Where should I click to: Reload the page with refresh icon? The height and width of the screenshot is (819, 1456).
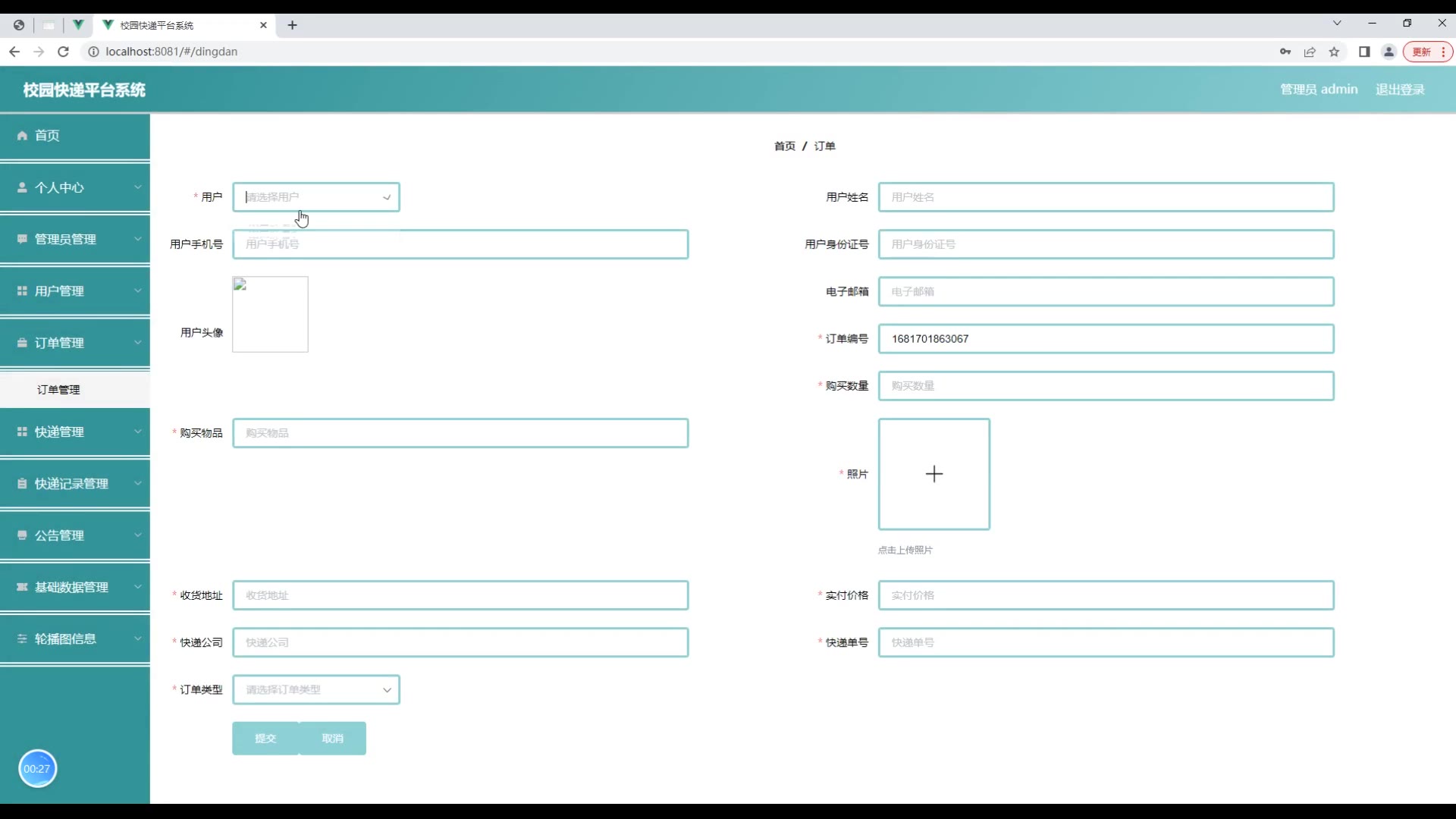point(64,52)
